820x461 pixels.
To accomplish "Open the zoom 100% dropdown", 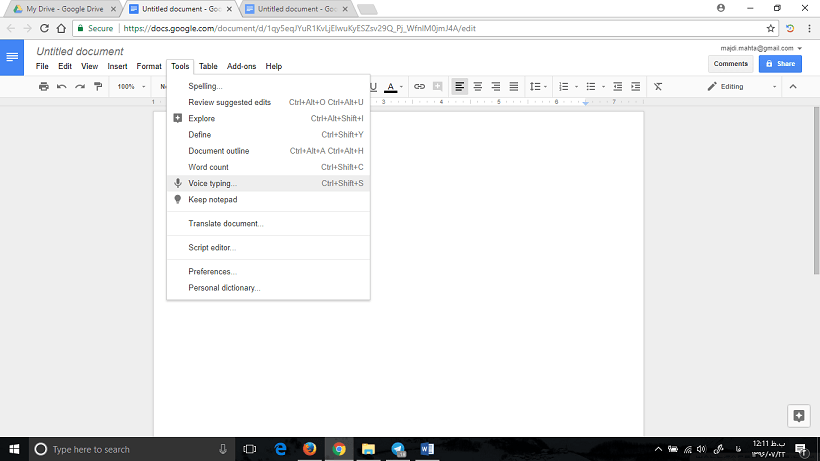I will (129, 87).
